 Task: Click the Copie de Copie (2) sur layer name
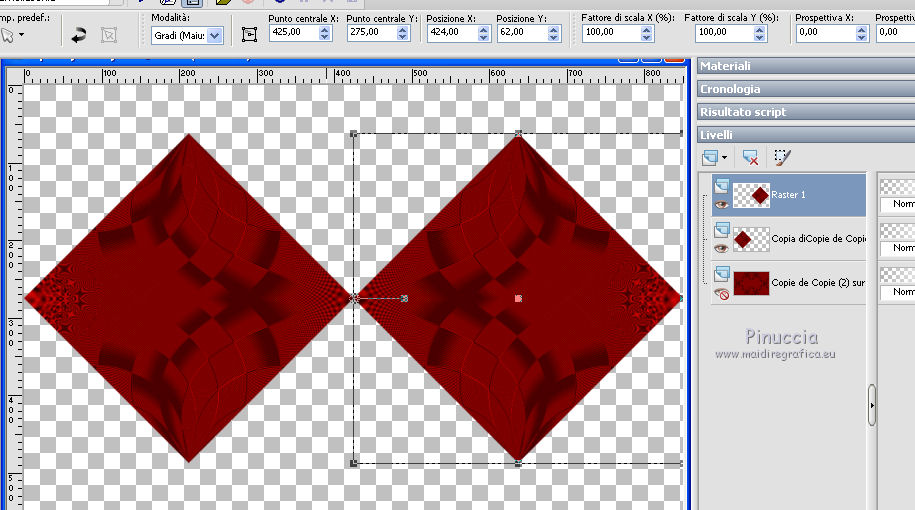pyautogui.click(x=818, y=282)
